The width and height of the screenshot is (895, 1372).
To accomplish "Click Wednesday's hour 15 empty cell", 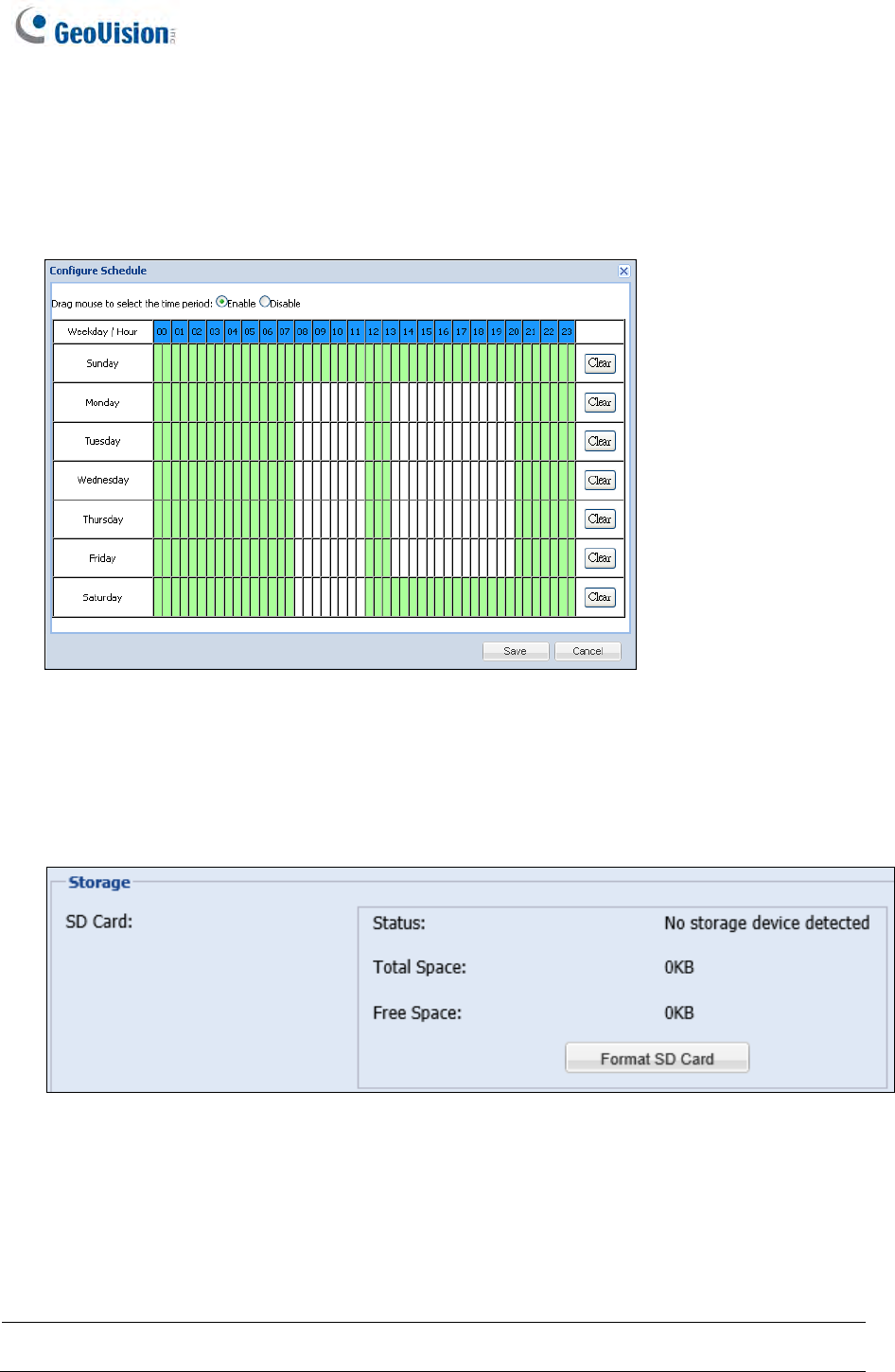I will coord(426,481).
